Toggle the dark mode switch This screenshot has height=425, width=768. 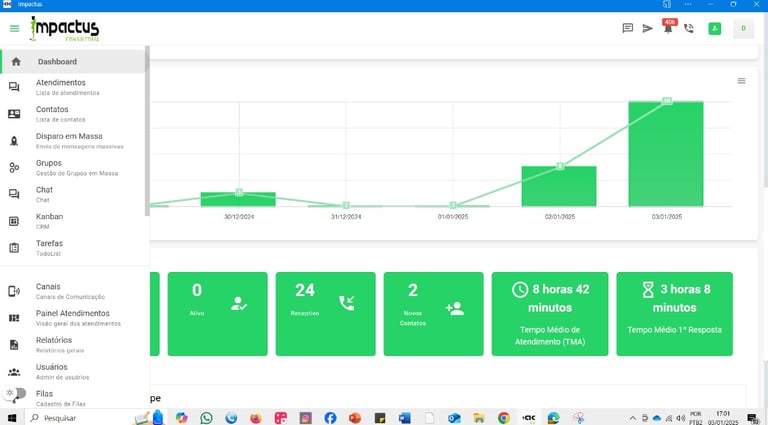[x=16, y=393]
